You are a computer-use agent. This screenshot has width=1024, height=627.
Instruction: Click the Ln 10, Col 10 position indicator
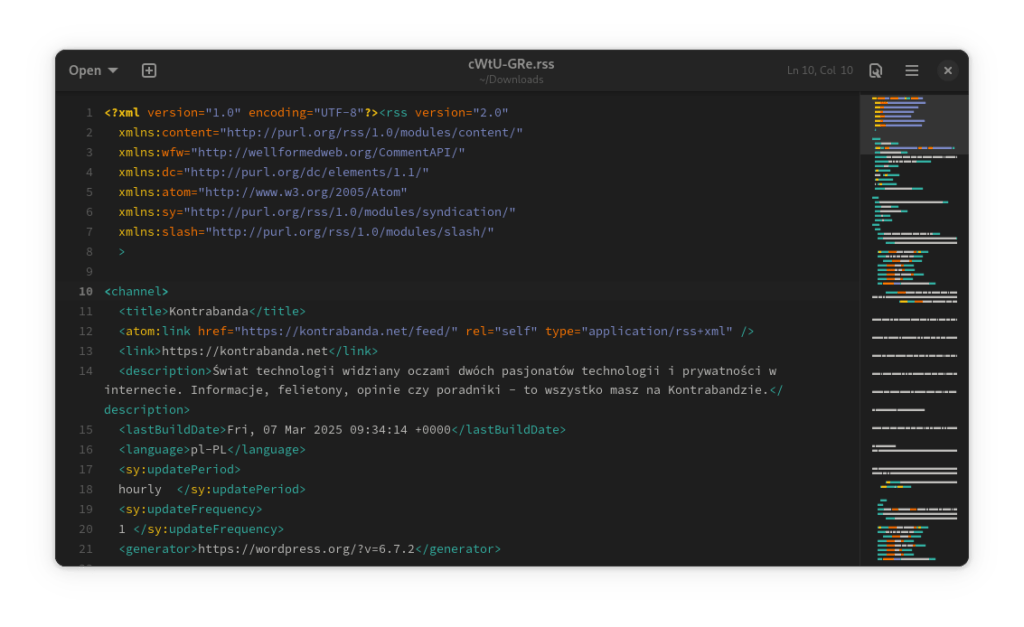819,70
